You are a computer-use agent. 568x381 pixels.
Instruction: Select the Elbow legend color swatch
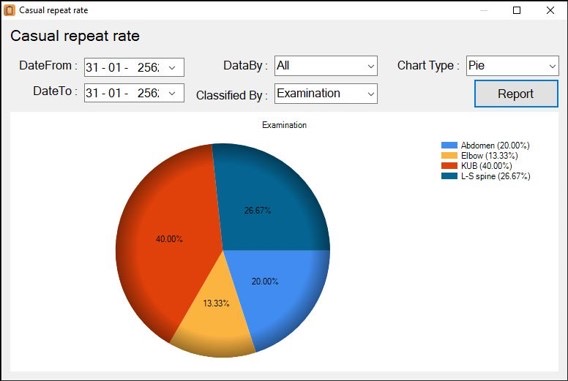coord(449,155)
